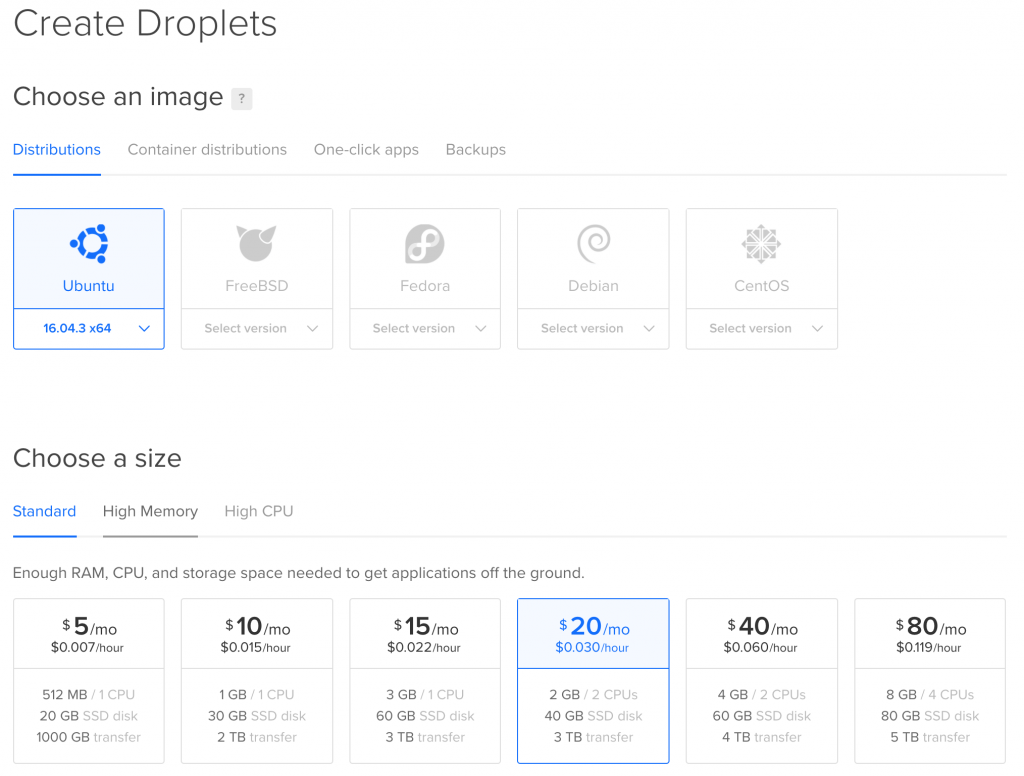Switch to Container distributions tab

tap(207, 150)
